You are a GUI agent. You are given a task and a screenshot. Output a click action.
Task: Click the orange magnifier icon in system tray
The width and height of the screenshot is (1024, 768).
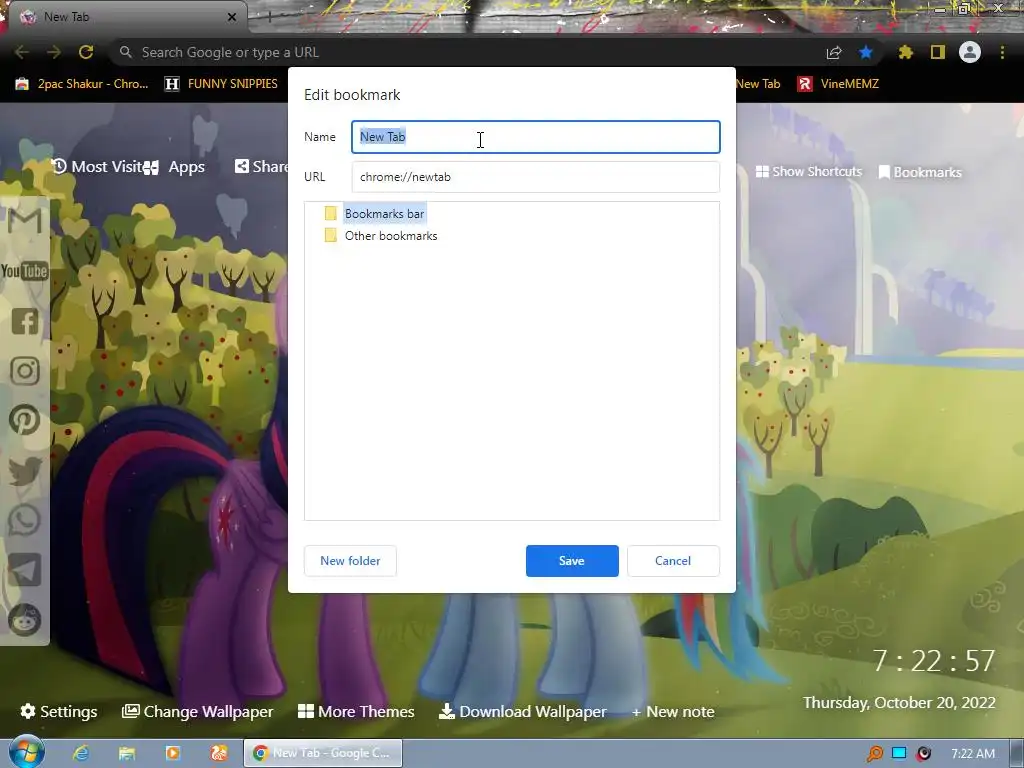[874, 754]
